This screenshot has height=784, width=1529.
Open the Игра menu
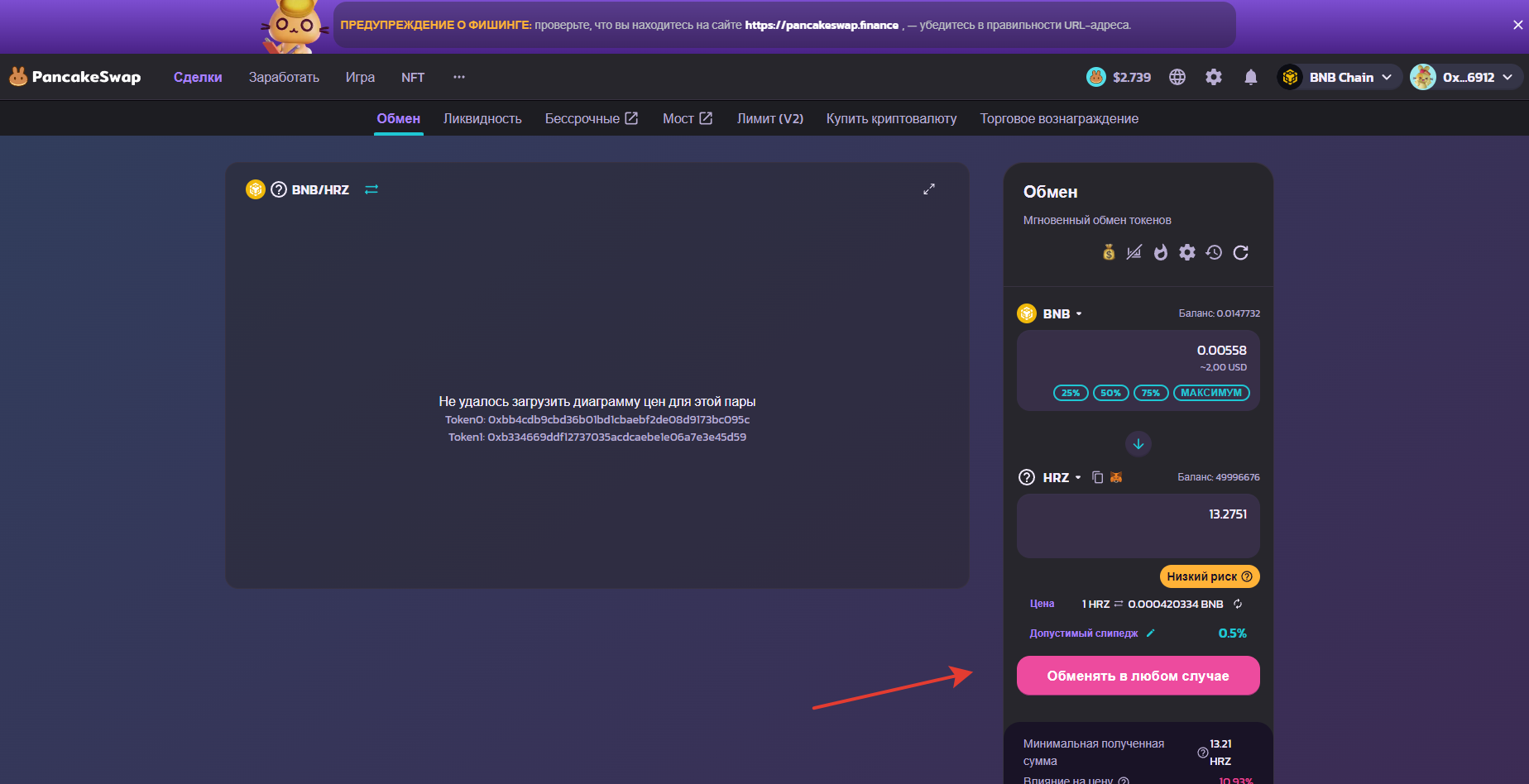360,77
